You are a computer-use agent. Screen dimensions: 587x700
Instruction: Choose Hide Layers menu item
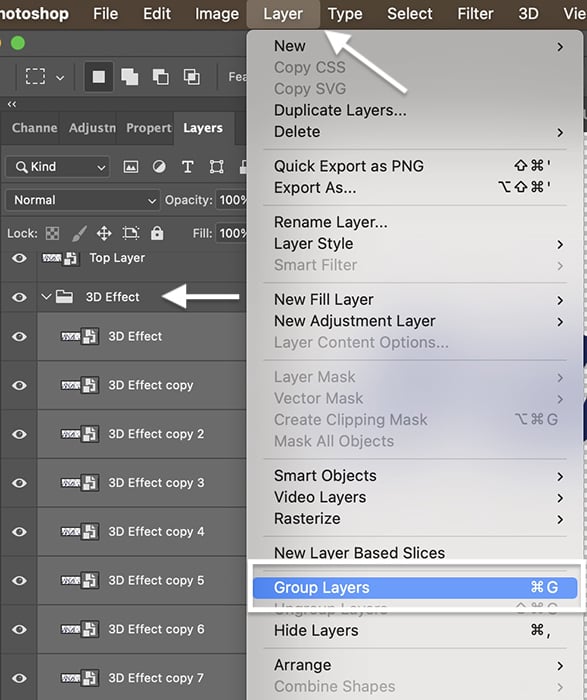pyautogui.click(x=415, y=630)
